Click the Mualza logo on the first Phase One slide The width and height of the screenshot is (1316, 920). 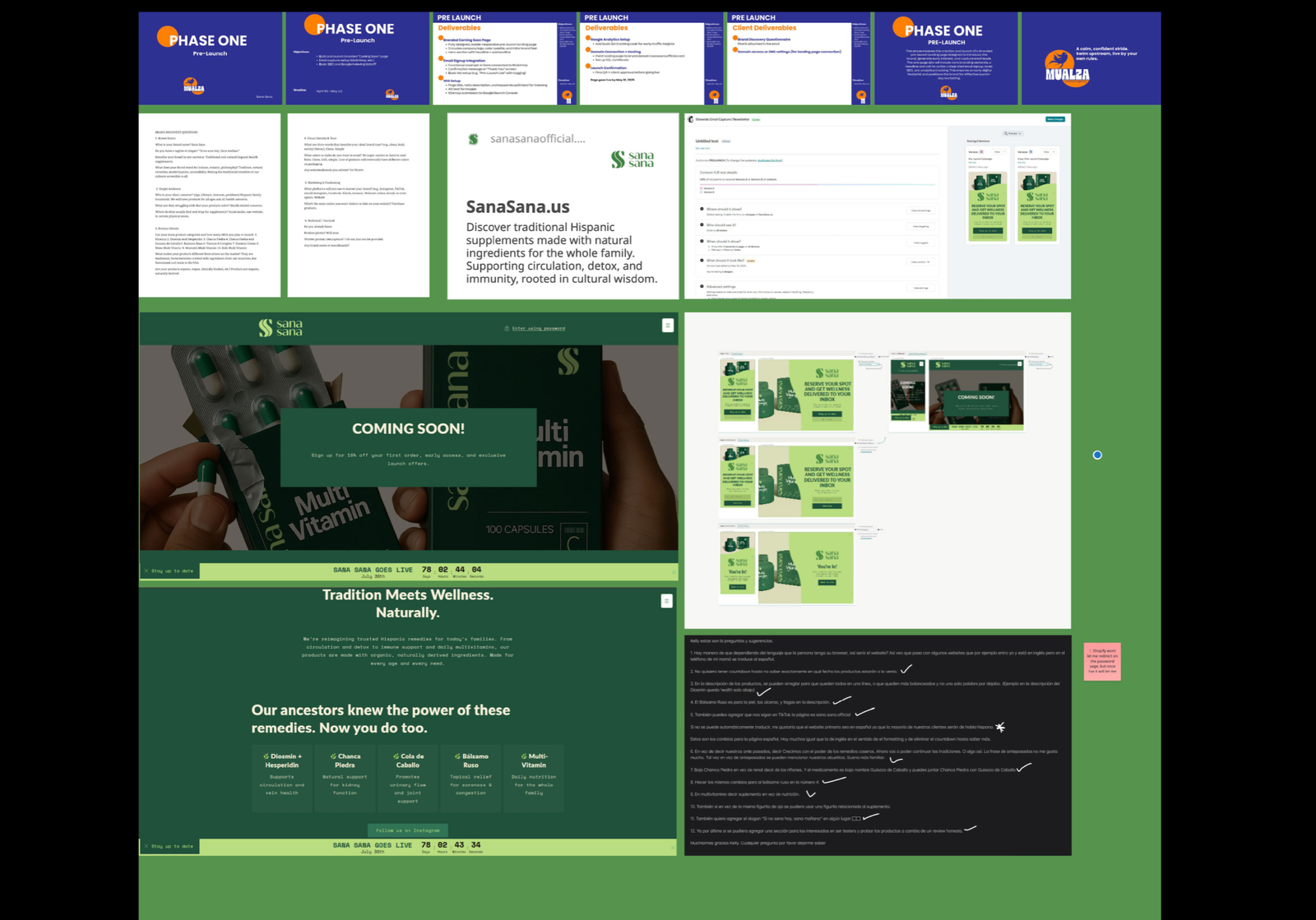(x=194, y=86)
